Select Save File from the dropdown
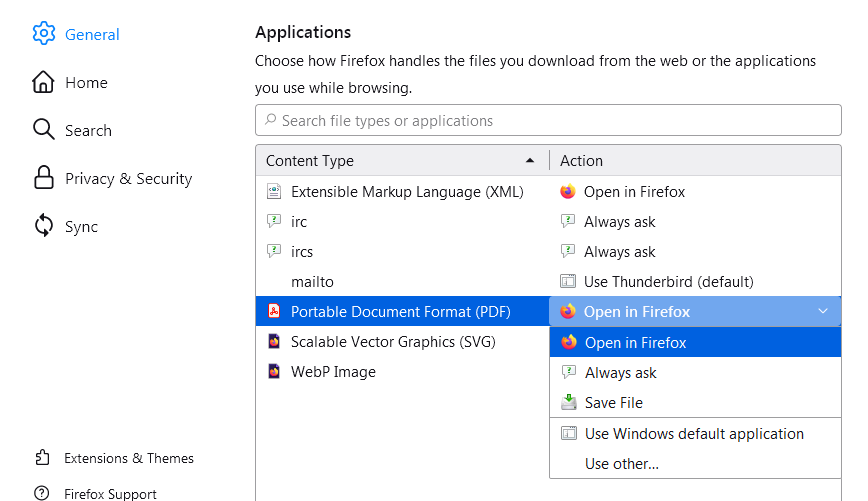Screen dimensions: 868x501 click(x=613, y=403)
